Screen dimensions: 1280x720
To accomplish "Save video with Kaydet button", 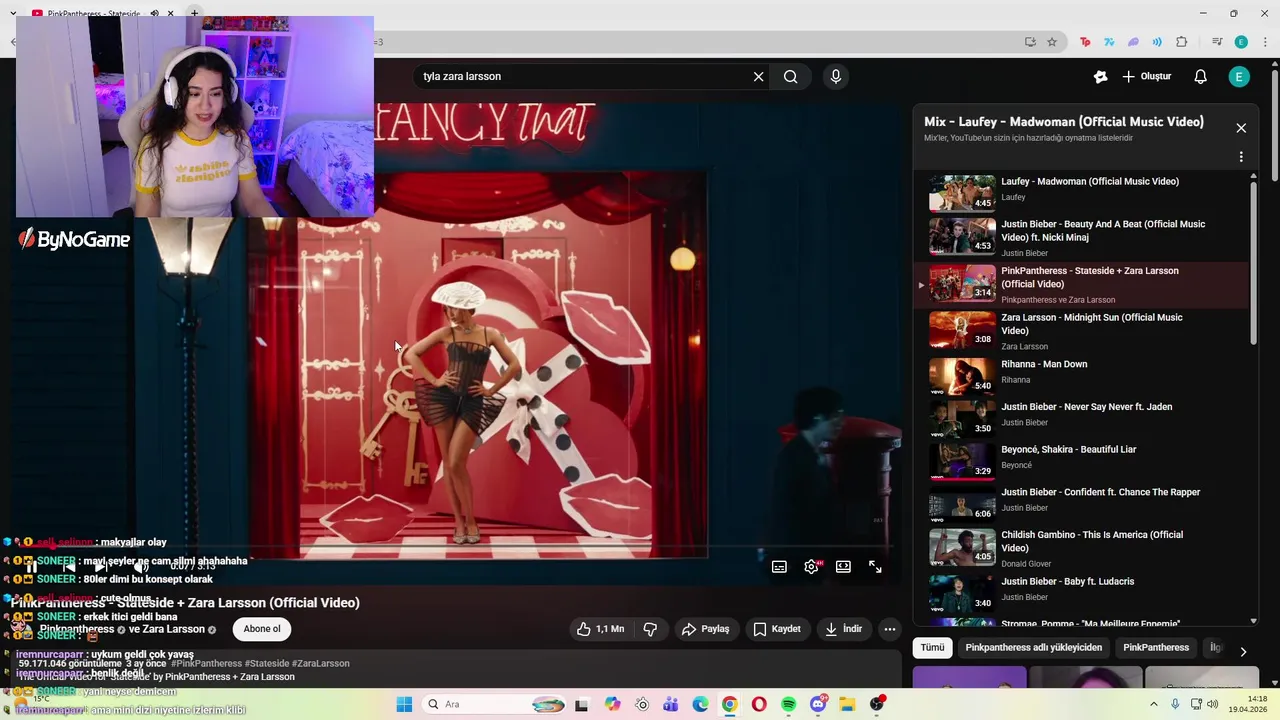I will pyautogui.click(x=777, y=629).
